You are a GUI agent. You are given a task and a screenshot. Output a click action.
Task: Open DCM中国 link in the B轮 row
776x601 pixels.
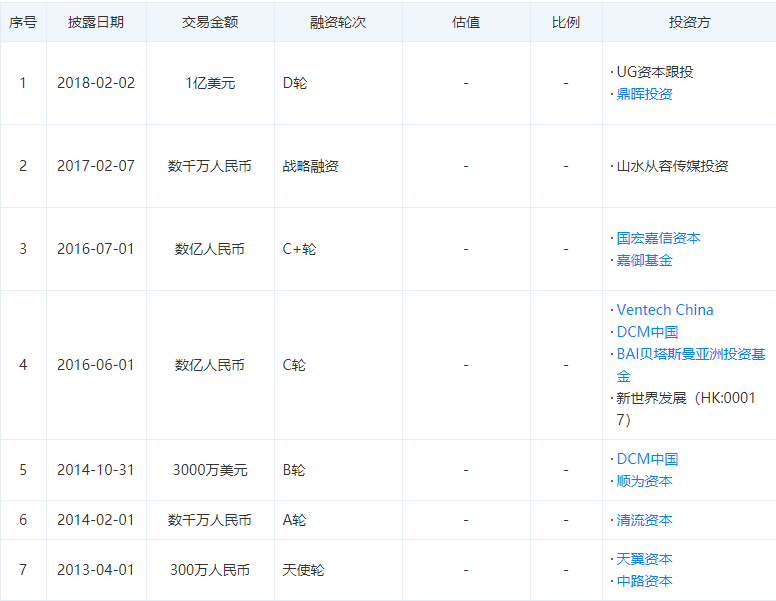[x=647, y=459]
